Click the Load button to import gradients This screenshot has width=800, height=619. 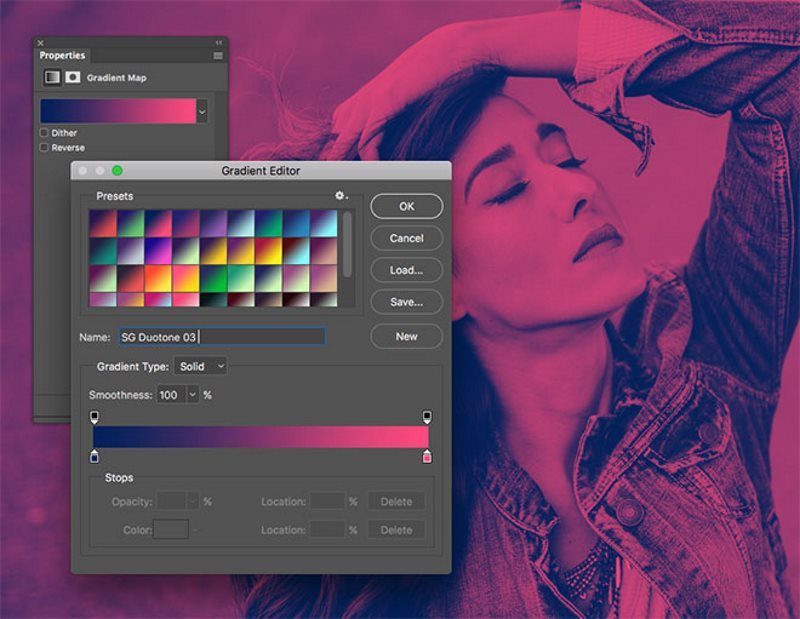click(406, 270)
